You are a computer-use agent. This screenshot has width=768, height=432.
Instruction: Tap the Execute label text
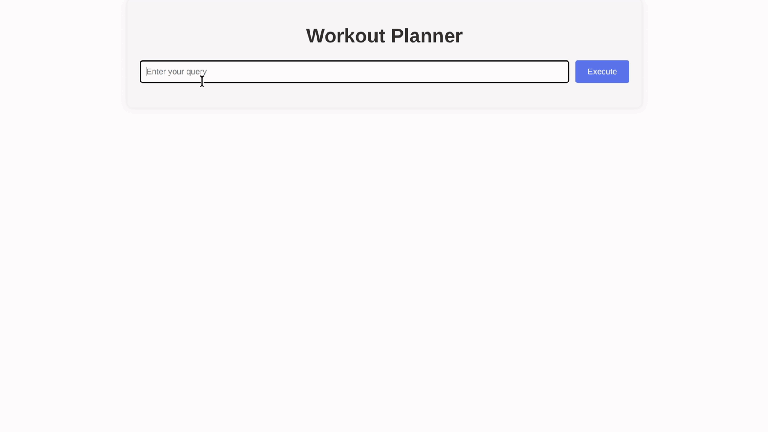[x=602, y=72]
